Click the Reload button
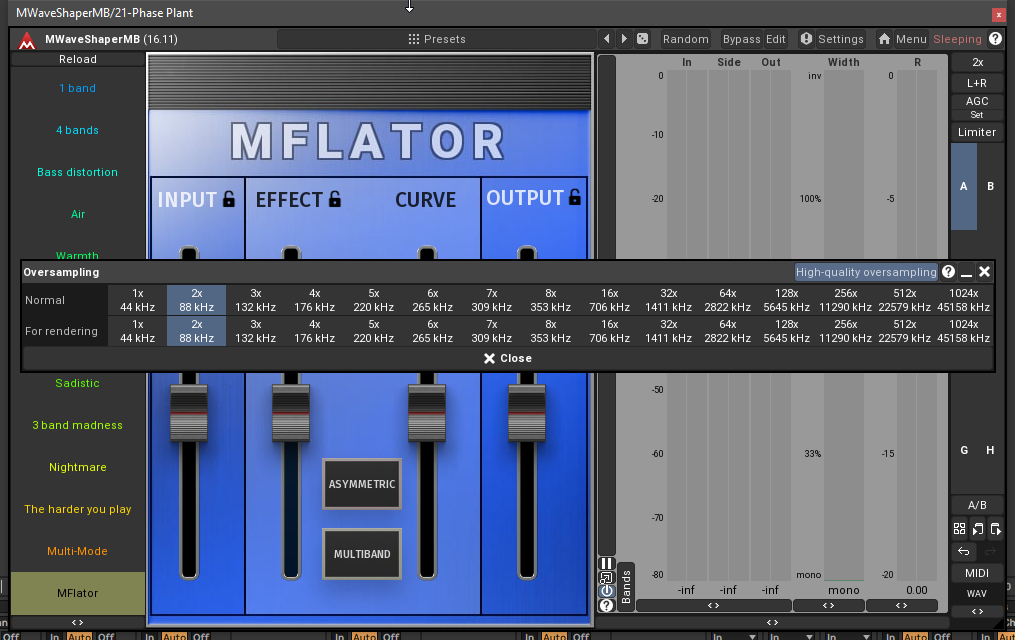The height and width of the screenshot is (640, 1015). click(x=78, y=59)
